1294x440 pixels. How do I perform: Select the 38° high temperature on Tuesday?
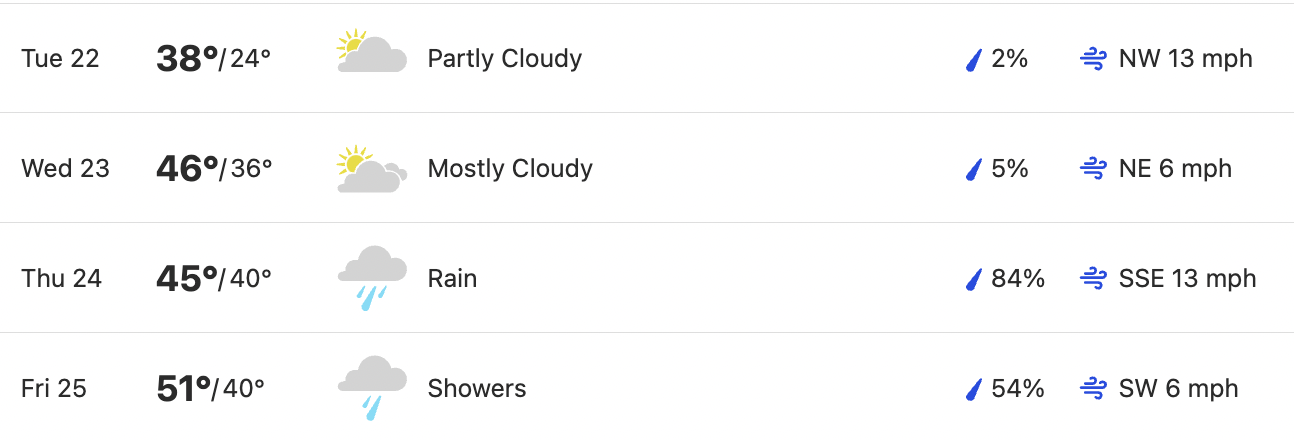pyautogui.click(x=187, y=59)
